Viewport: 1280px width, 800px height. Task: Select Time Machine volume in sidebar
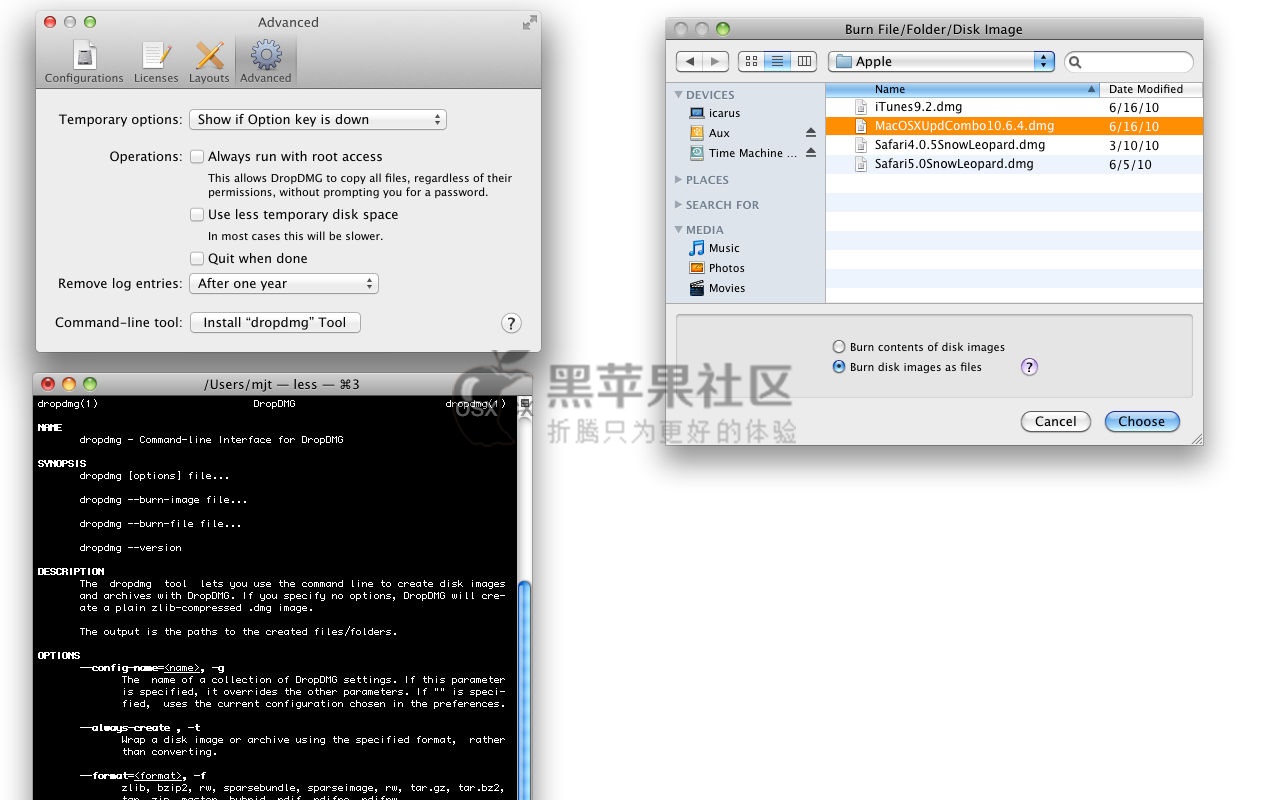pos(744,153)
